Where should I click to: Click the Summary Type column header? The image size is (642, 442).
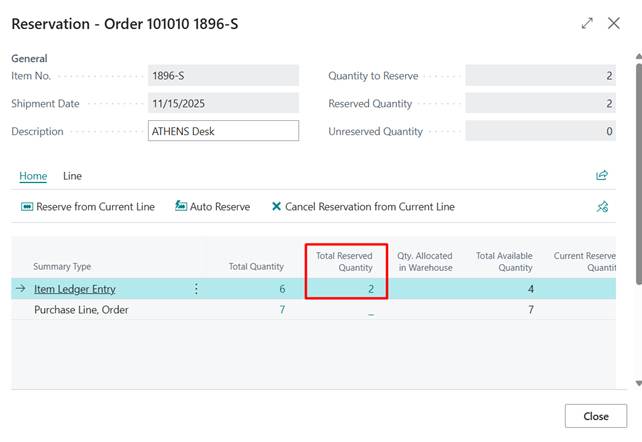(62, 267)
